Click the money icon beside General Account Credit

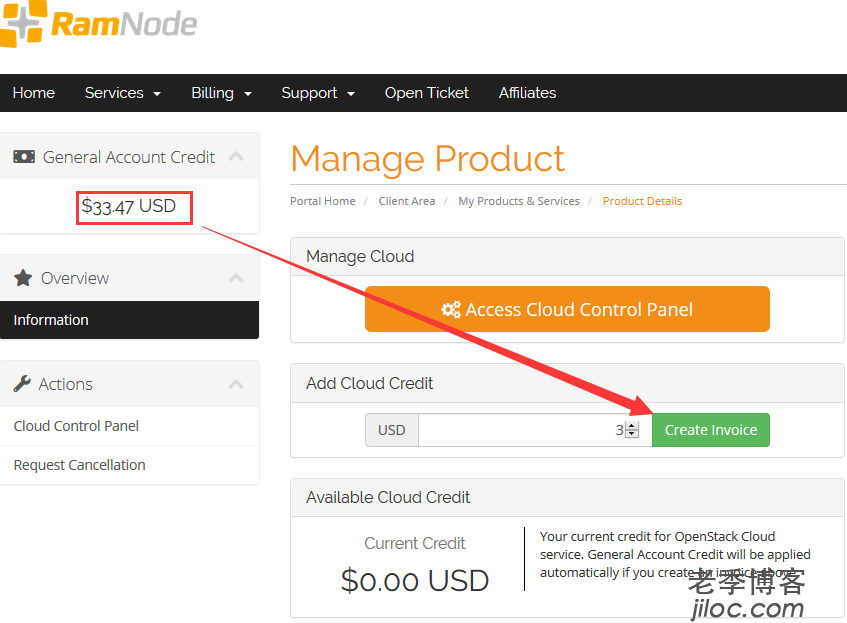click(24, 157)
